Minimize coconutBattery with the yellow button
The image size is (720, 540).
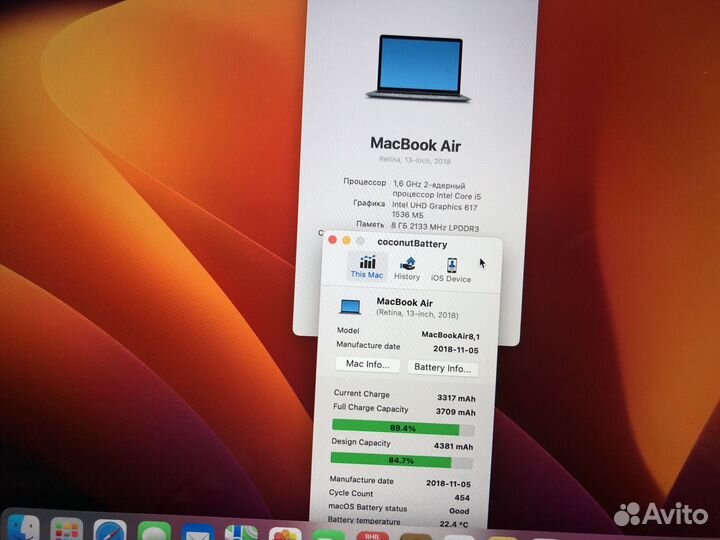pos(347,240)
